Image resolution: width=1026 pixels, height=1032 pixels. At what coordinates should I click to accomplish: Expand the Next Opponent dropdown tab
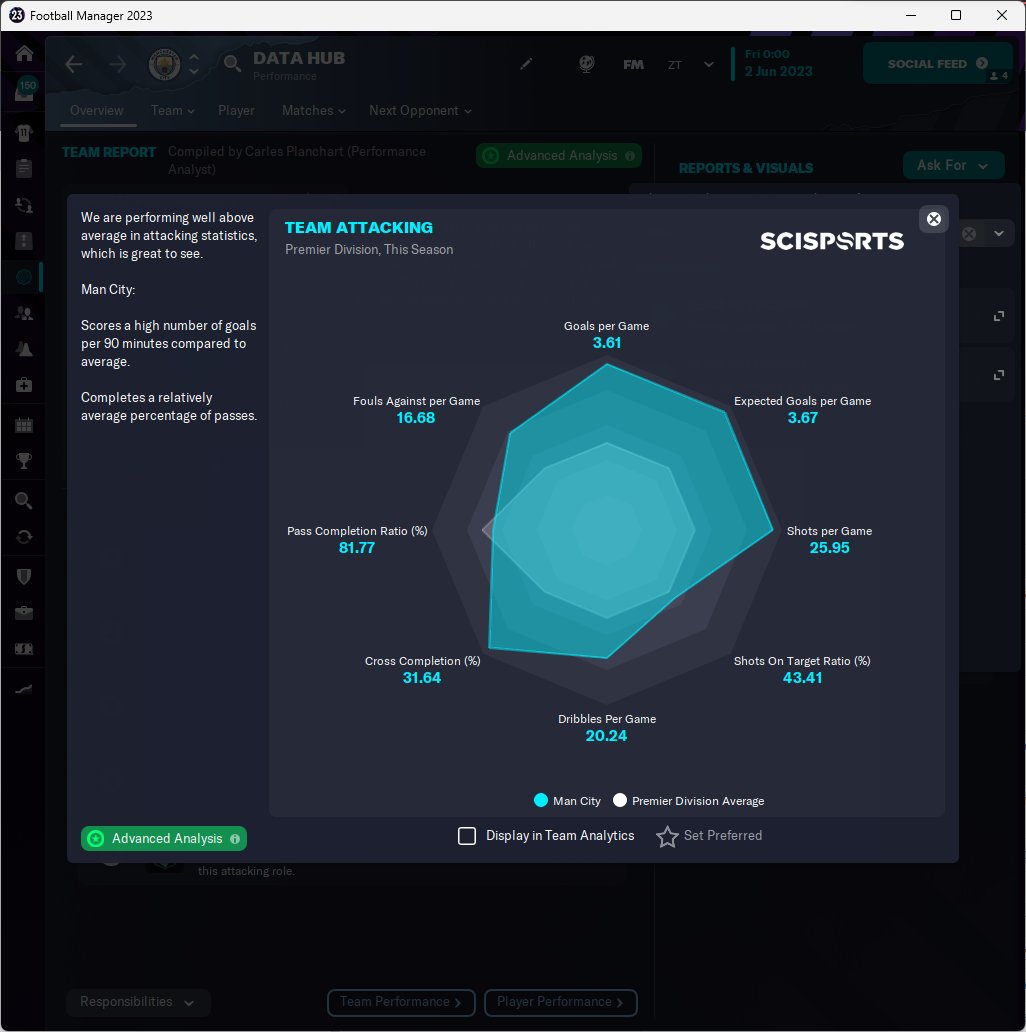point(420,111)
